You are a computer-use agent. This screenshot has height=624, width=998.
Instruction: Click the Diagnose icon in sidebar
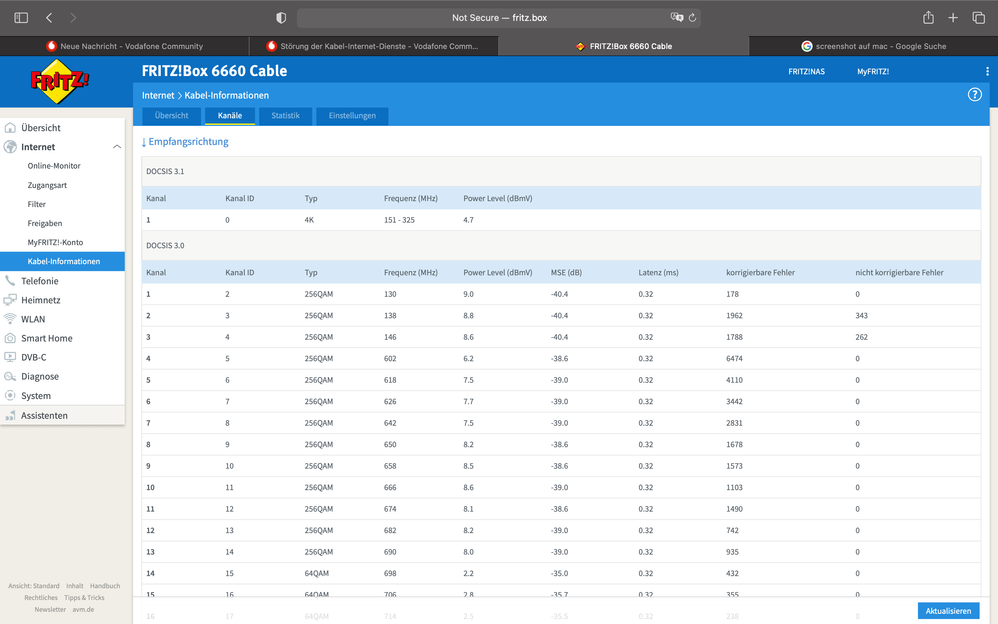pos(10,376)
